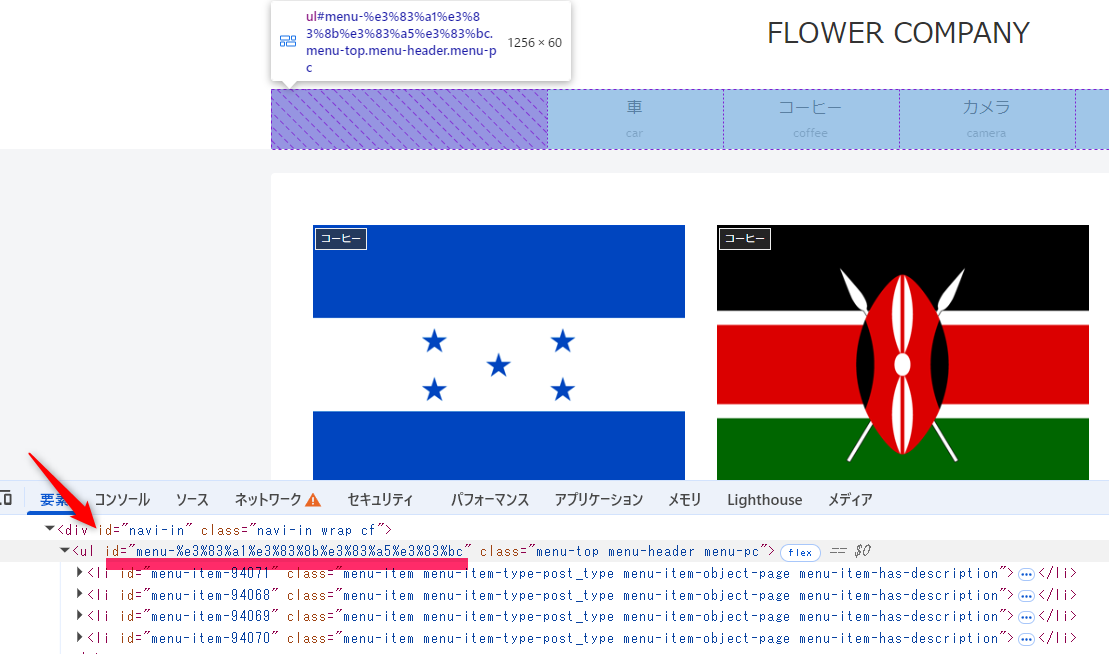The width and height of the screenshot is (1109, 654).
Task: Expand the menu-item-94071 li node arrow
Action: pos(81,573)
